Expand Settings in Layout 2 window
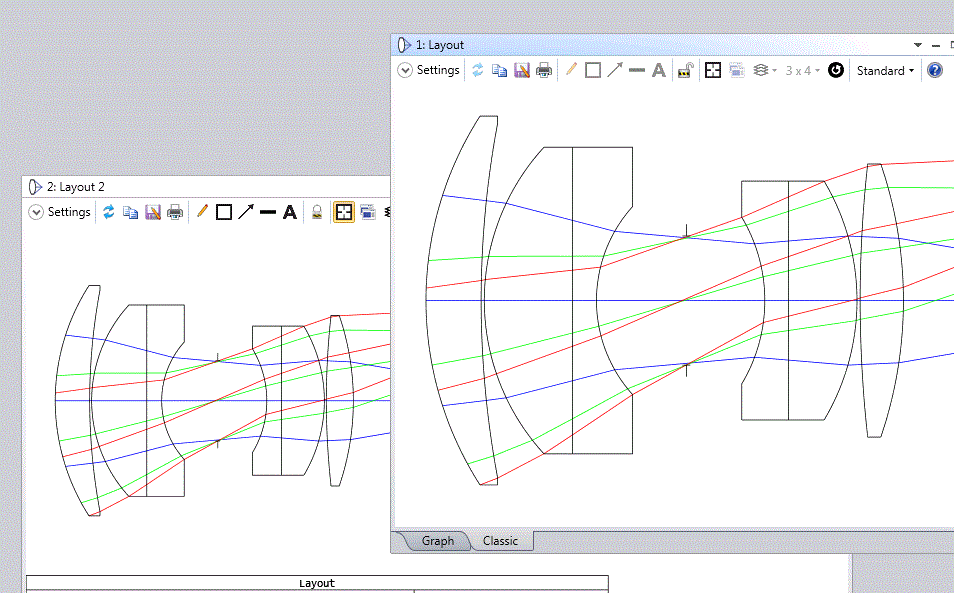The image size is (954, 593). point(60,212)
